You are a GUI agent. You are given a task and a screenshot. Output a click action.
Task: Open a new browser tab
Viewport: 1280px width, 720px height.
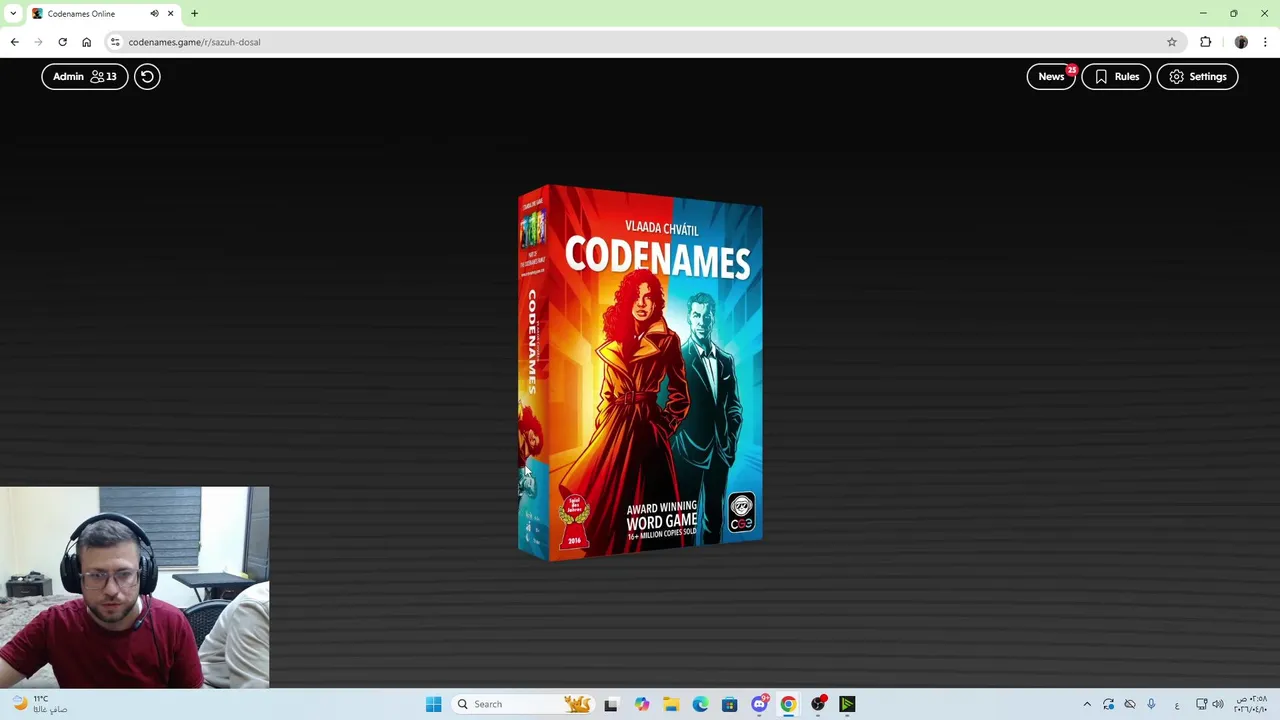point(194,14)
